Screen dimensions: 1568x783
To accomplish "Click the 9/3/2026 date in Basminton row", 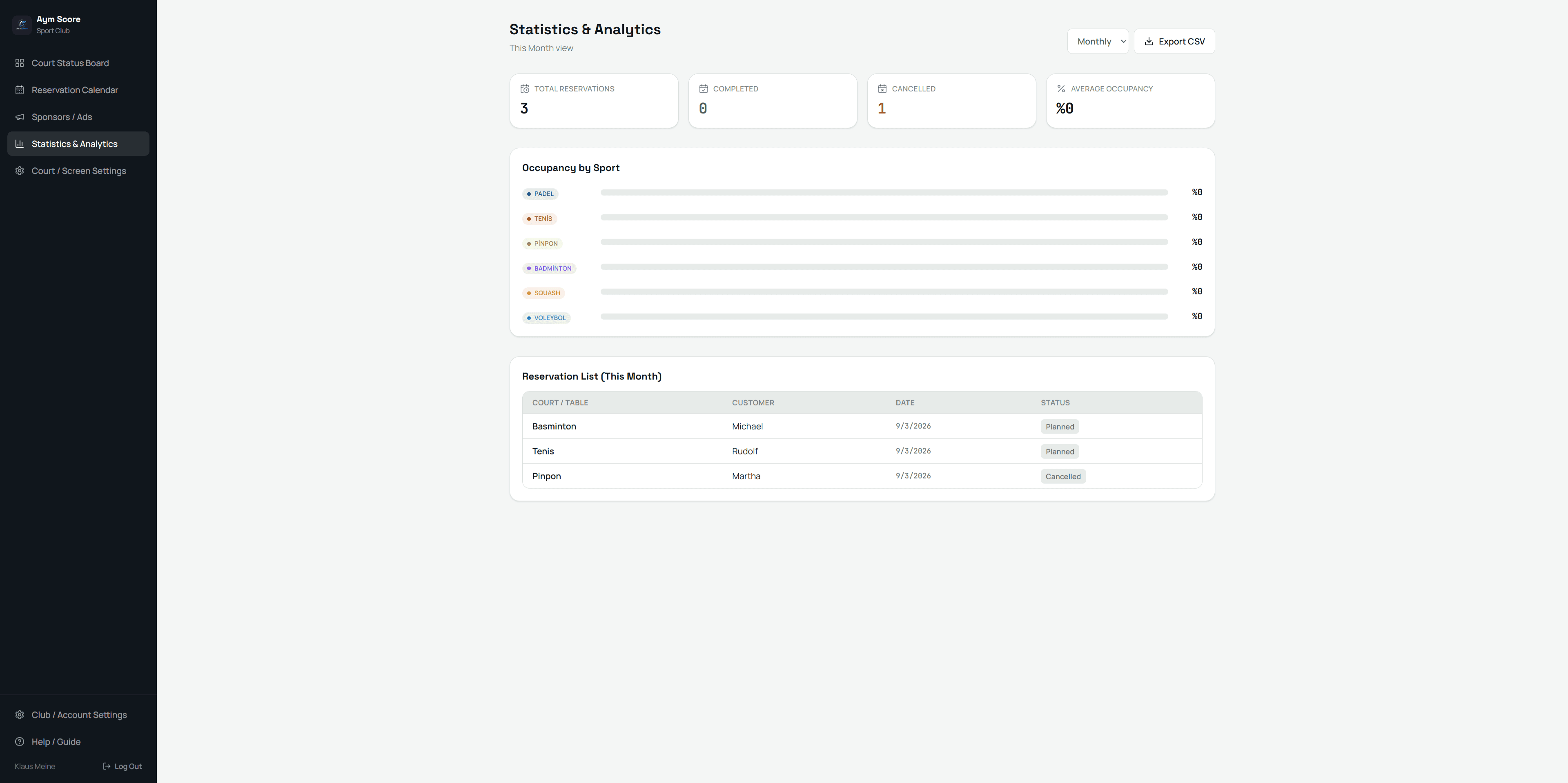I will (913, 427).
